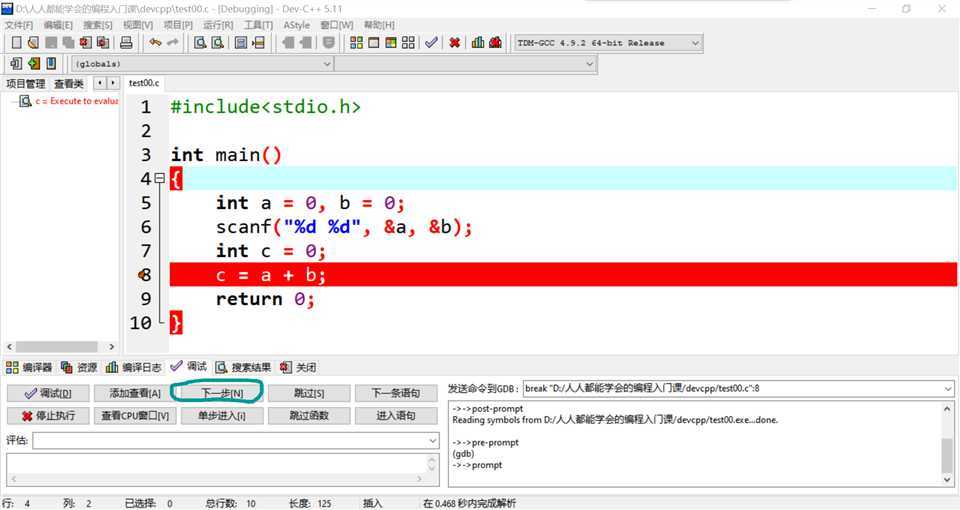Switch to the 编译日志 bottom tab

[x=133, y=367]
